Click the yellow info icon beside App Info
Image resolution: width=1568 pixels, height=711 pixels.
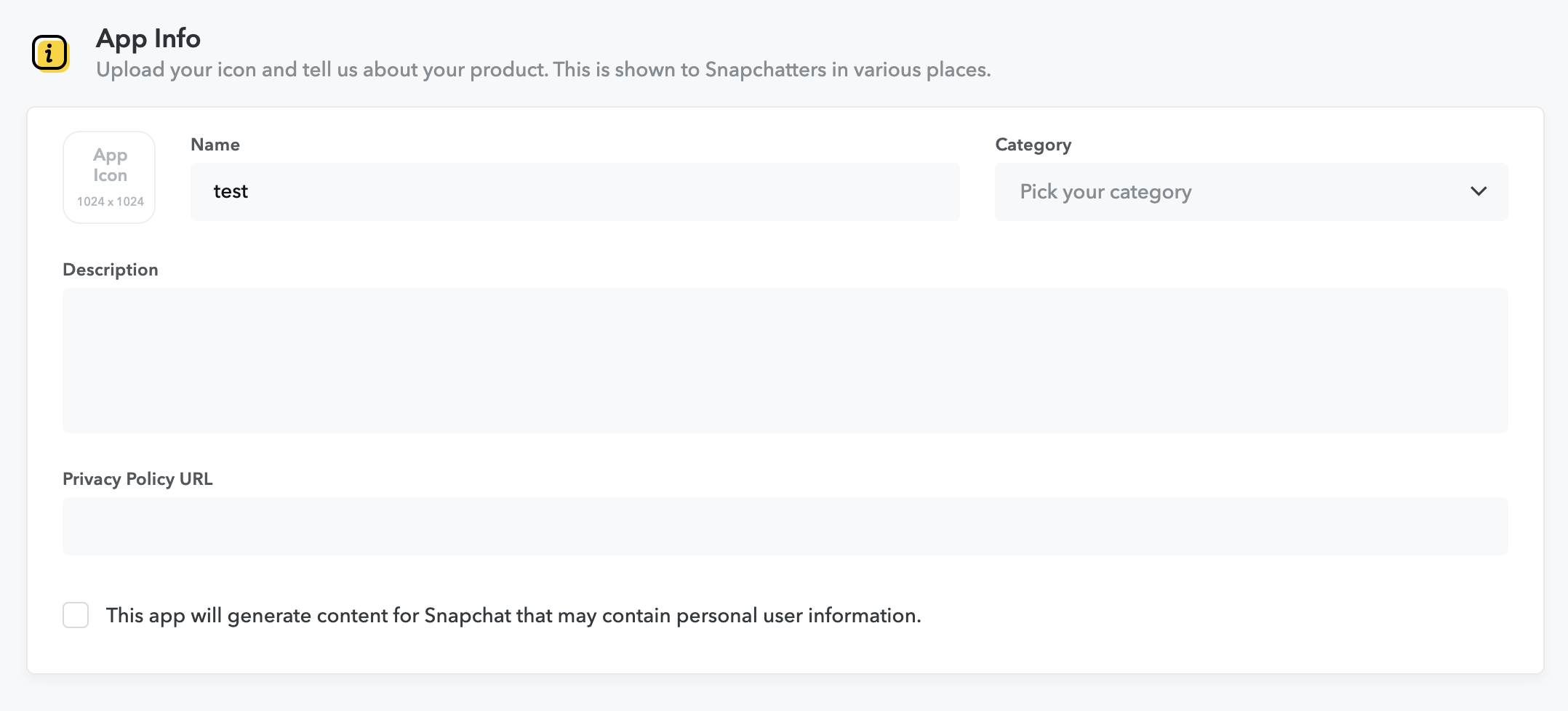click(x=50, y=53)
